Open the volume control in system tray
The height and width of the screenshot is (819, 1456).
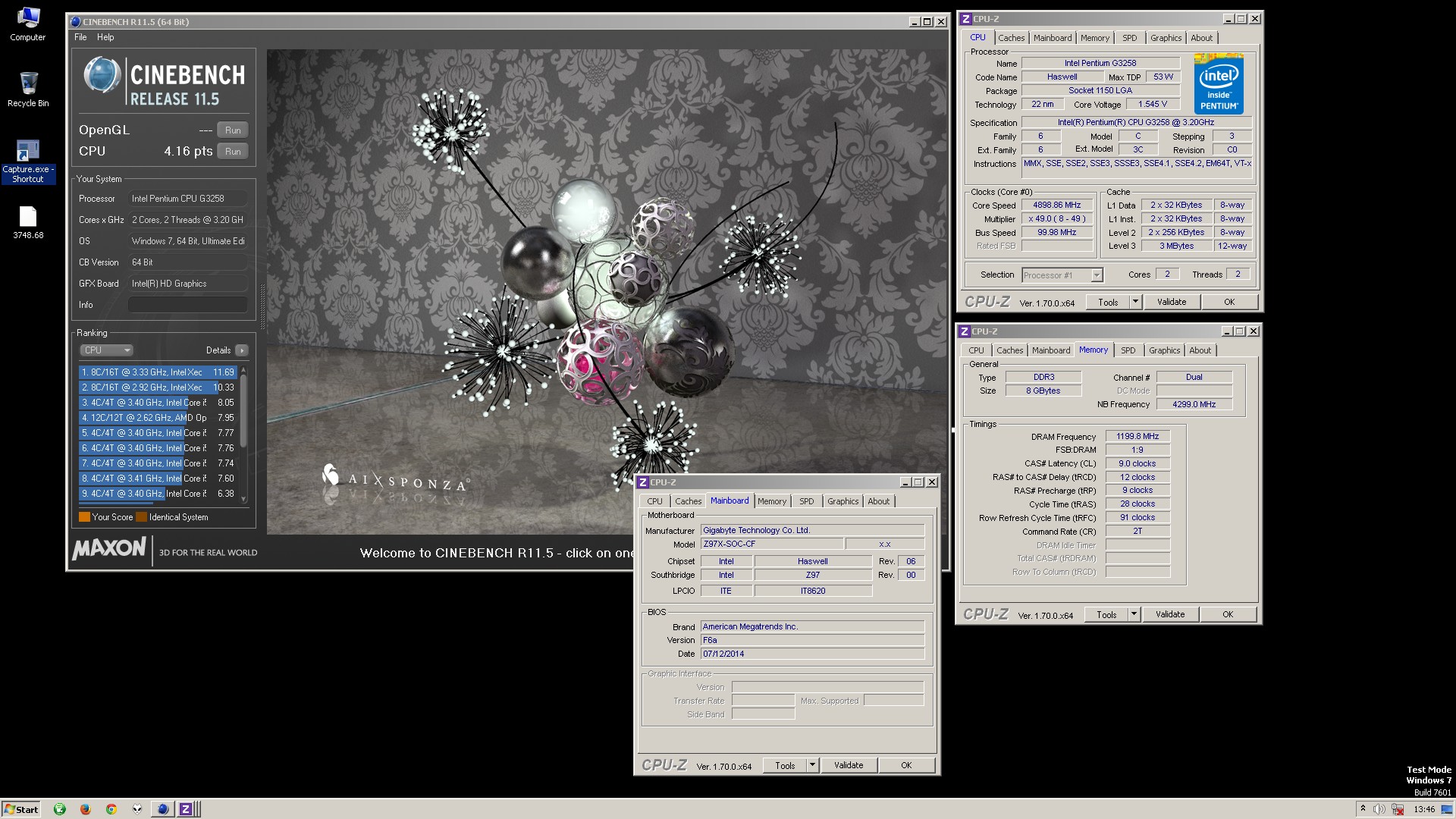coord(1379,809)
